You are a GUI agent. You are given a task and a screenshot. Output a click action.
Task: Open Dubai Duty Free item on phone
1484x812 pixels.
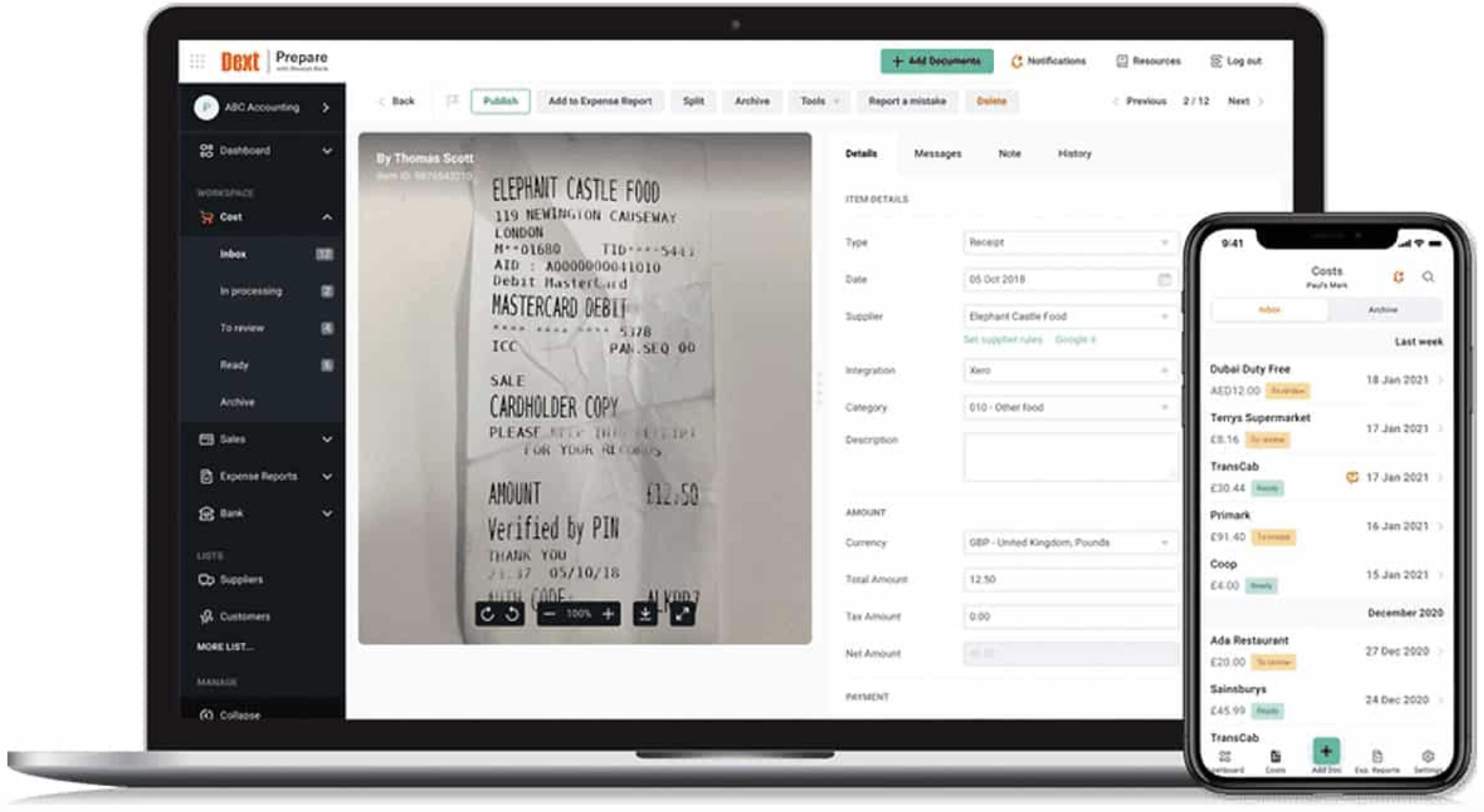[1327, 380]
